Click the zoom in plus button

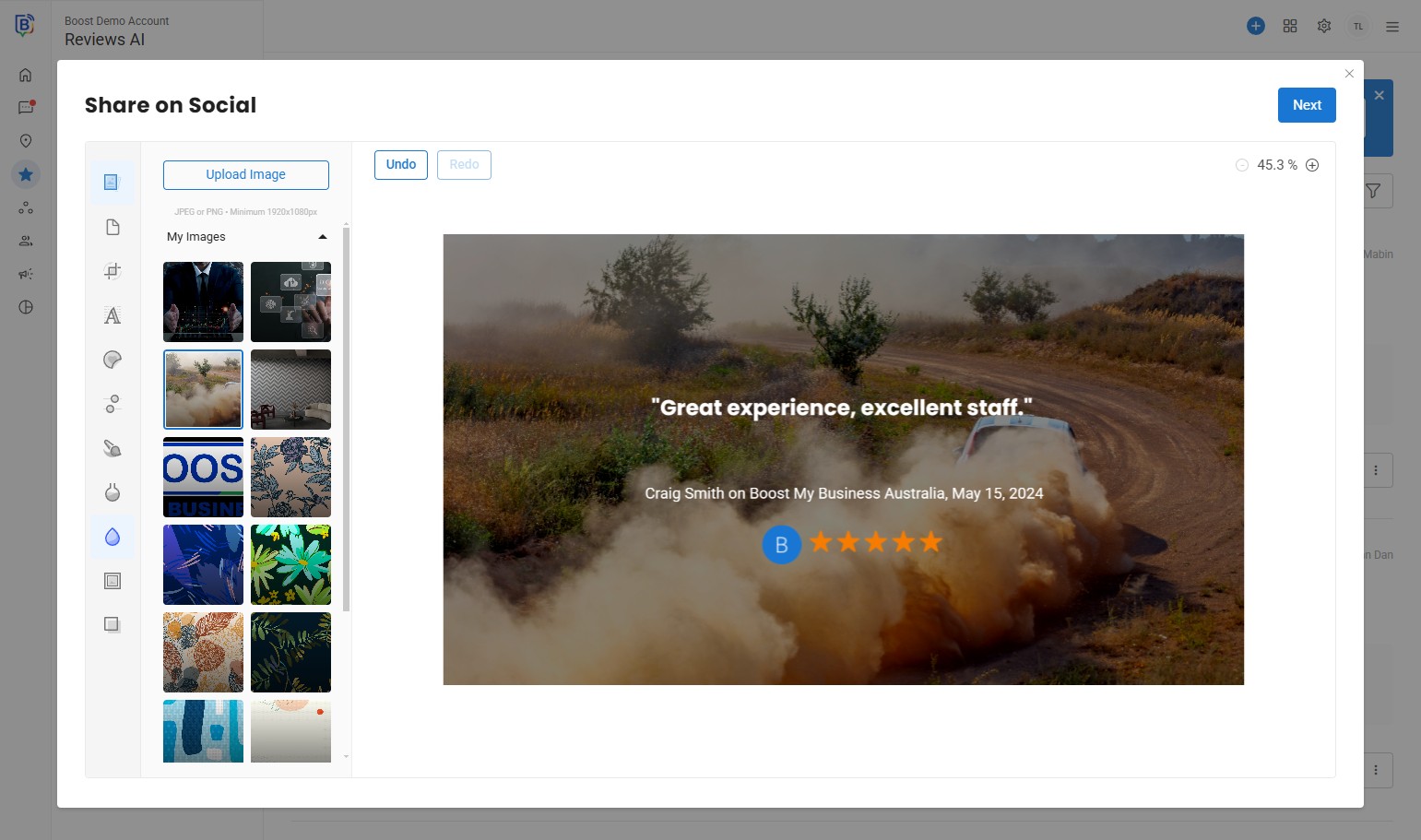(1312, 165)
